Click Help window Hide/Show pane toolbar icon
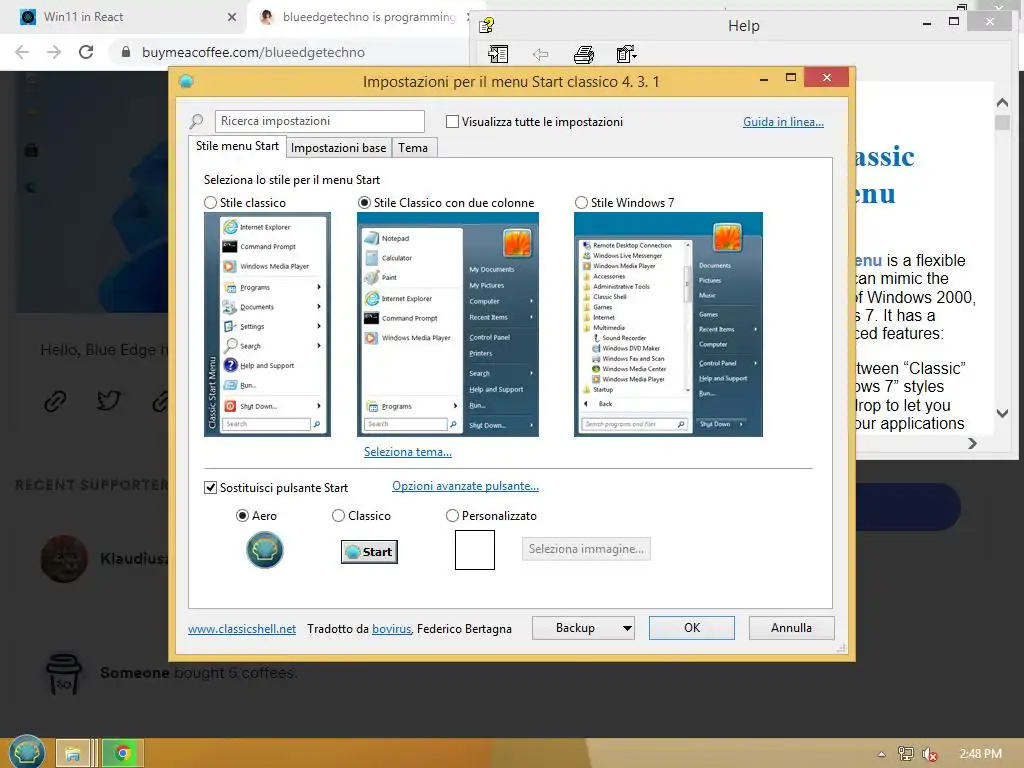This screenshot has height=768, width=1024. click(498, 54)
